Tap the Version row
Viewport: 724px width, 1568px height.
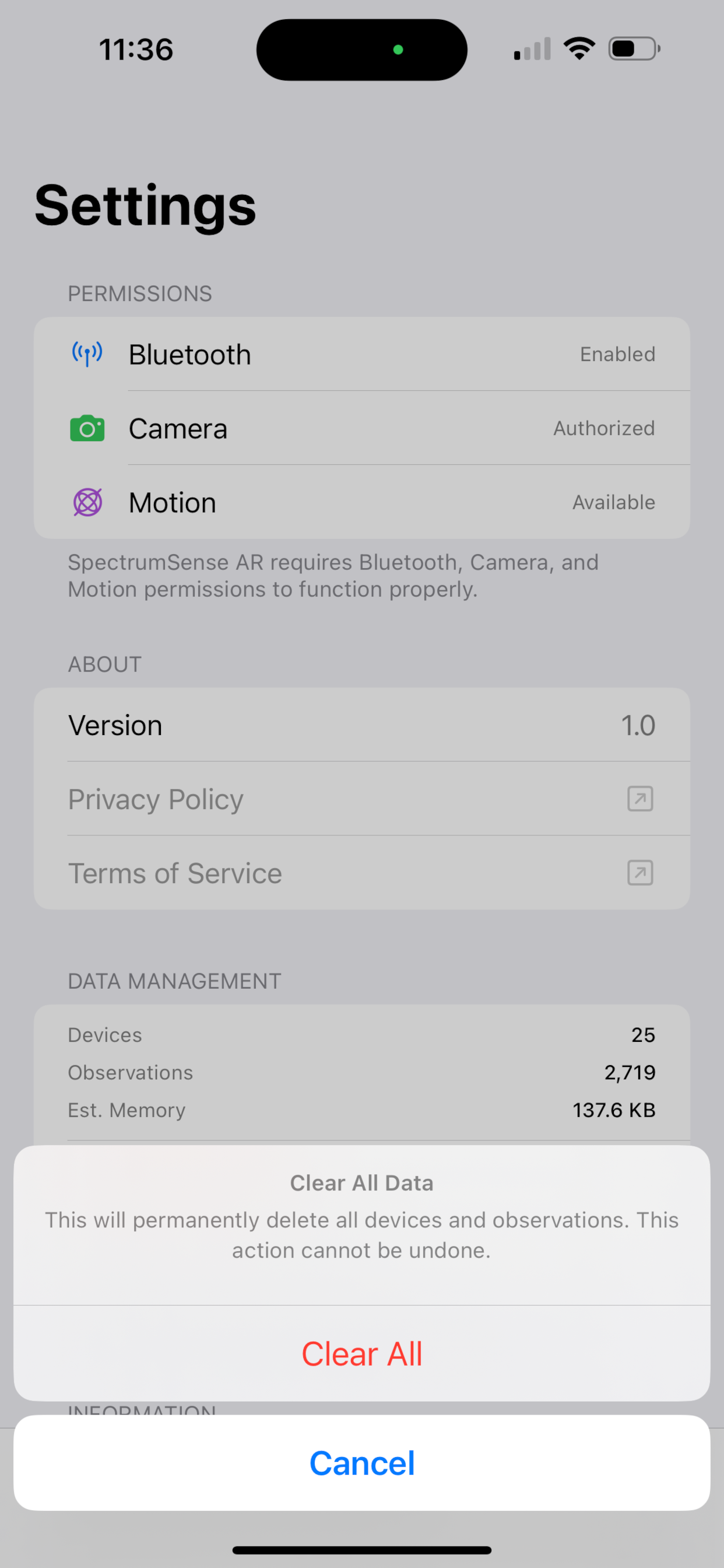[x=362, y=725]
